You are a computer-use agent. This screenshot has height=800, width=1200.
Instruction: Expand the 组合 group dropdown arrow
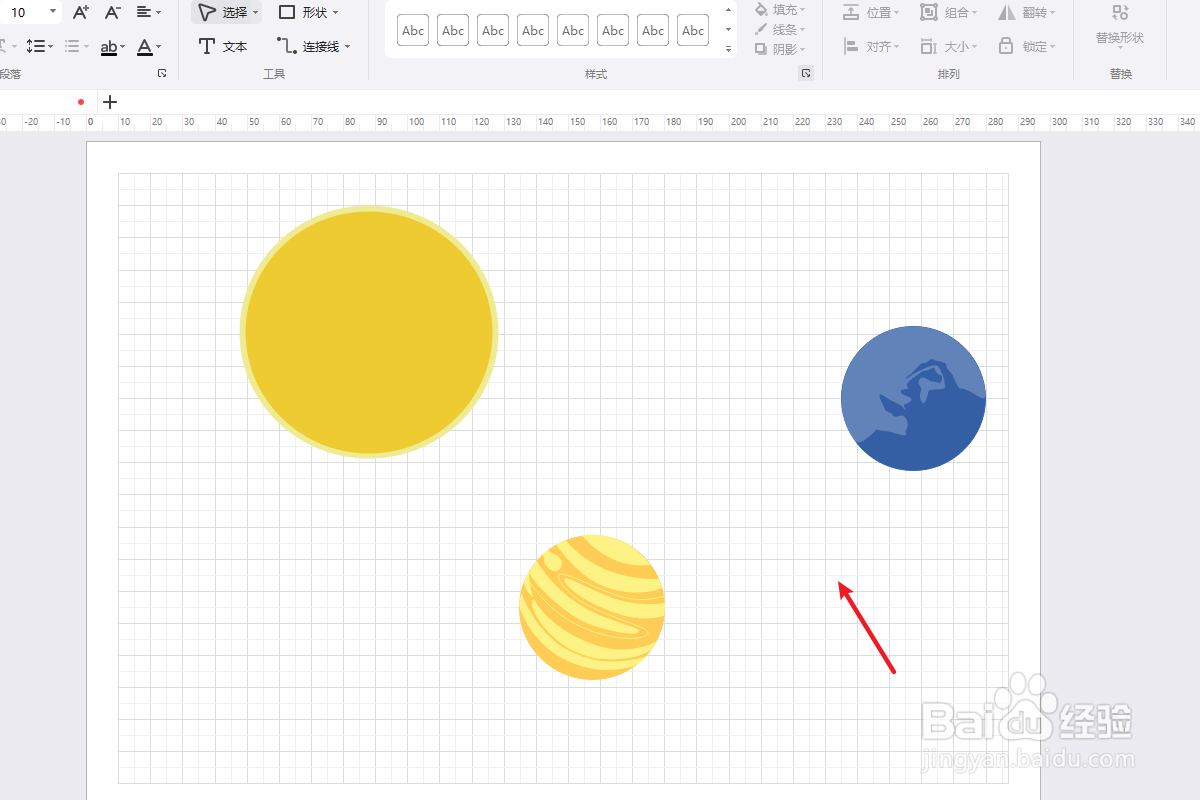click(x=975, y=13)
